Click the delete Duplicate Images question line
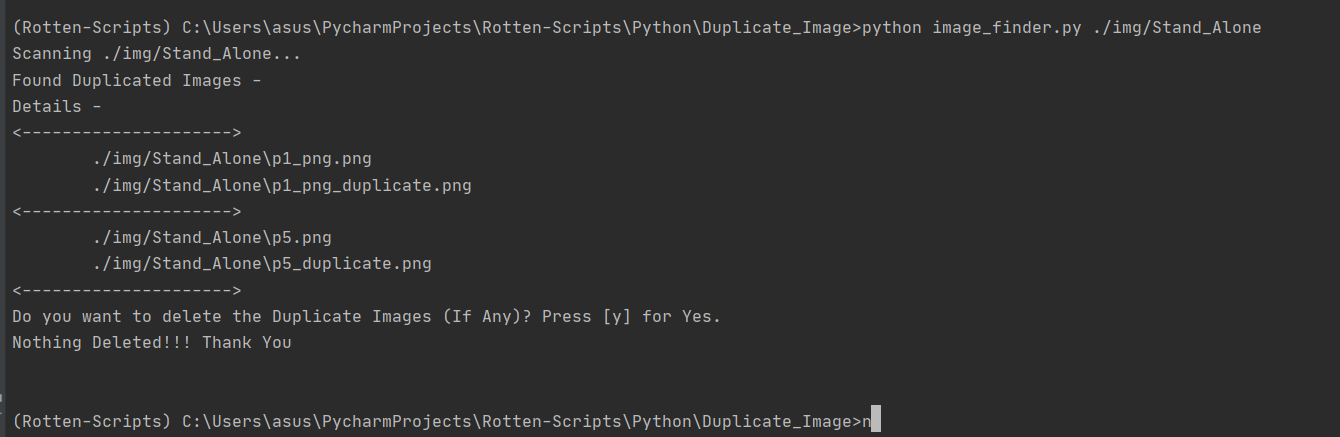The height and width of the screenshot is (437, 1340). tap(367, 316)
